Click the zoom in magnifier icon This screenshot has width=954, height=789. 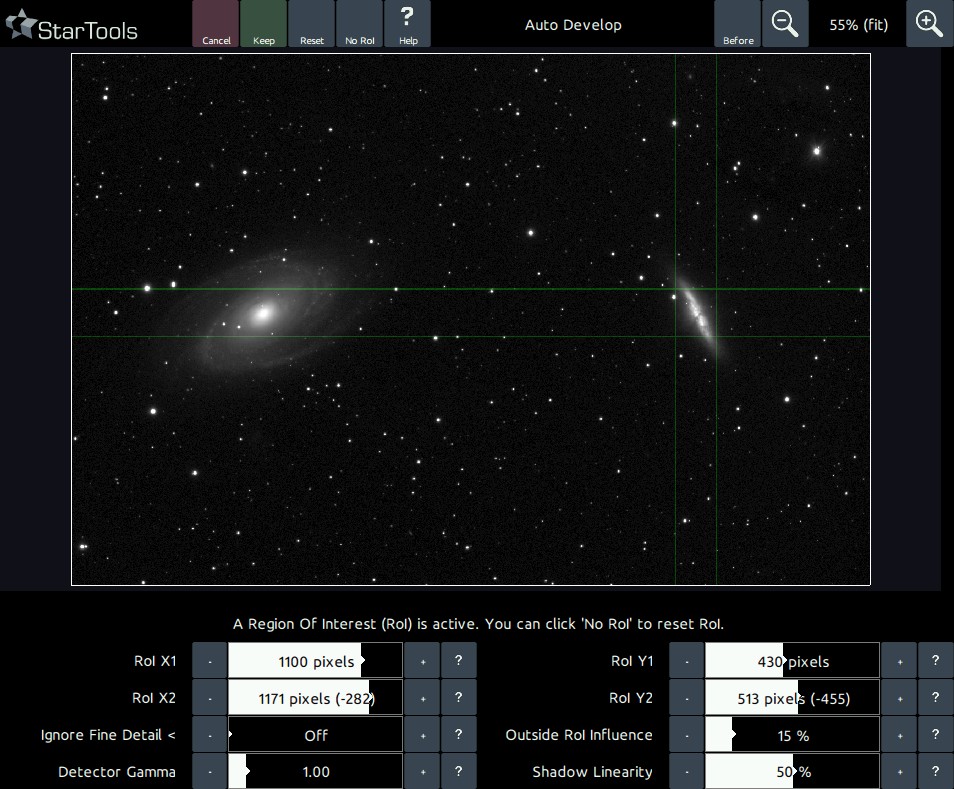(929, 24)
